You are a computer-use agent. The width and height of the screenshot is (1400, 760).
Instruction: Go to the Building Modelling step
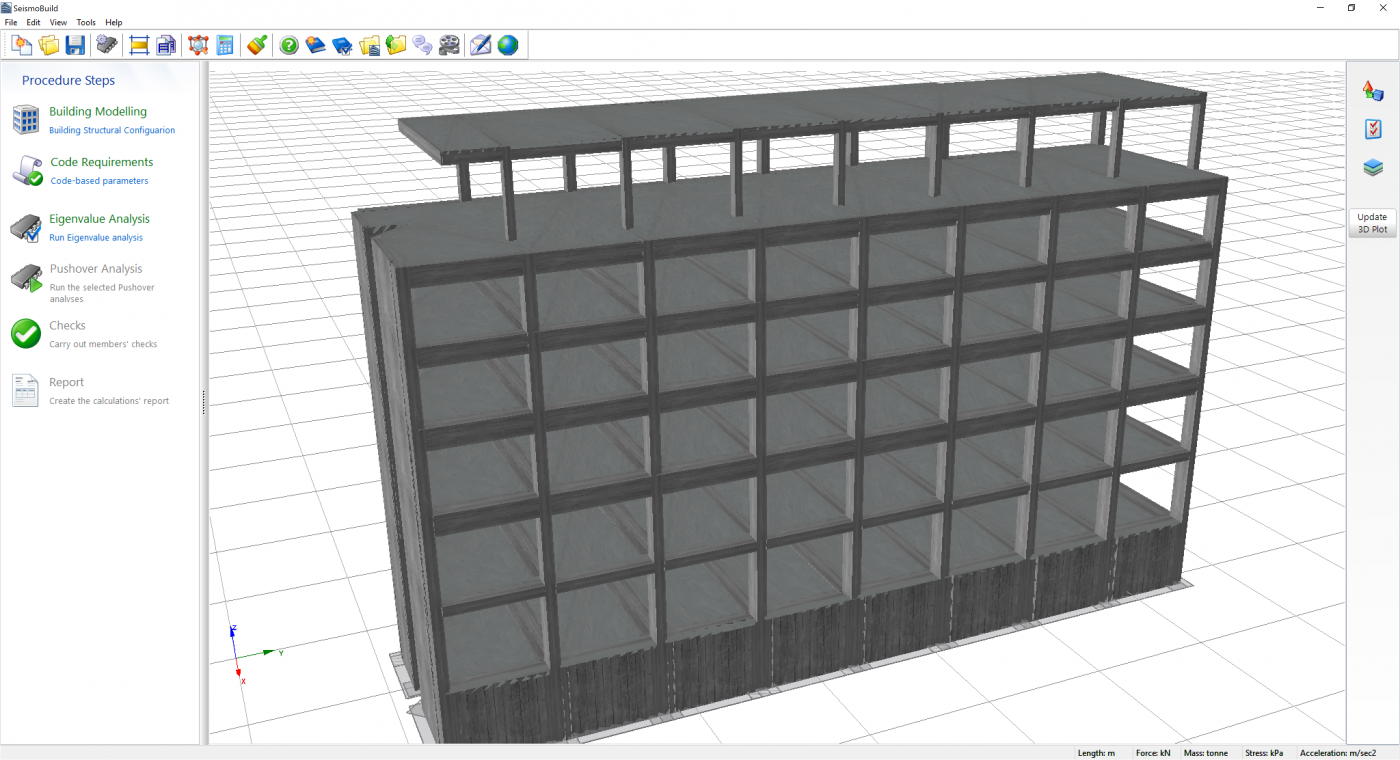point(98,112)
